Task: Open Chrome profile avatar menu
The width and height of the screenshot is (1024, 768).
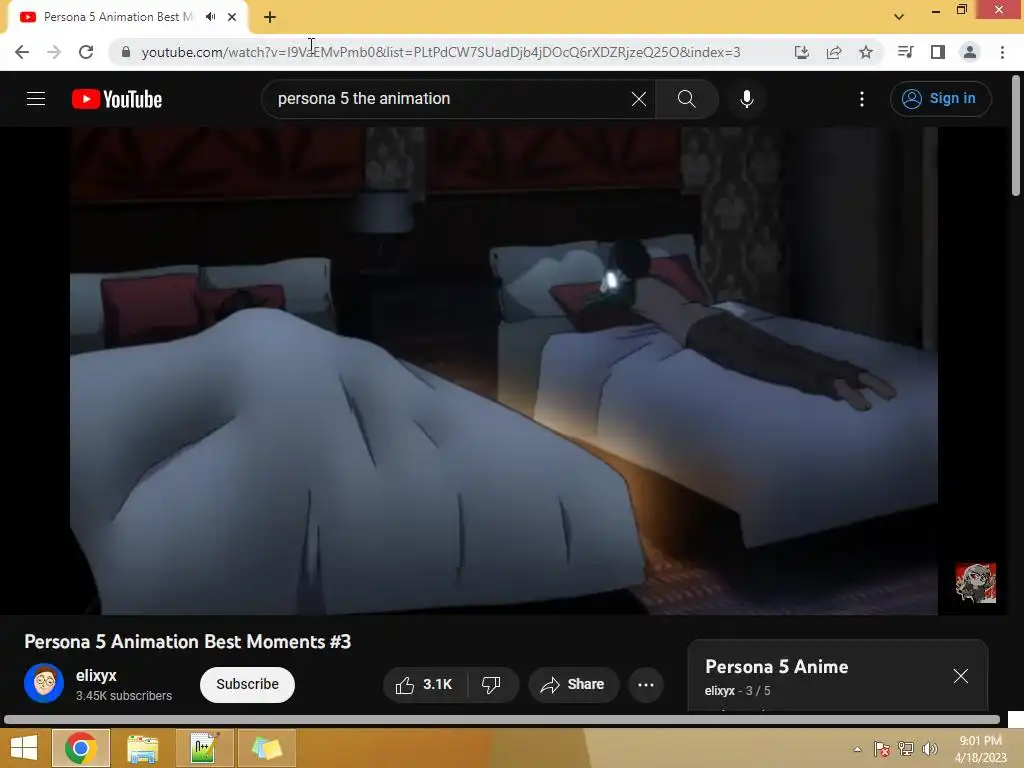Action: click(x=970, y=52)
